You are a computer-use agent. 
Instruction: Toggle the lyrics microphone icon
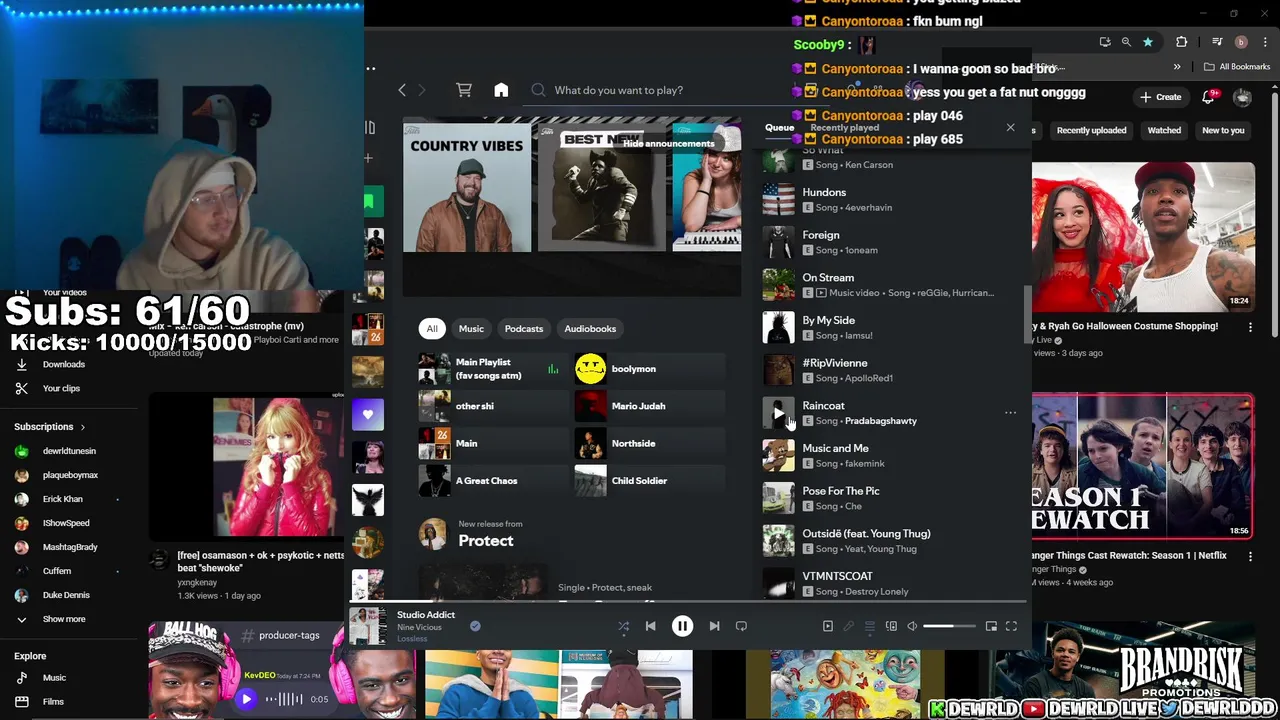tap(849, 626)
